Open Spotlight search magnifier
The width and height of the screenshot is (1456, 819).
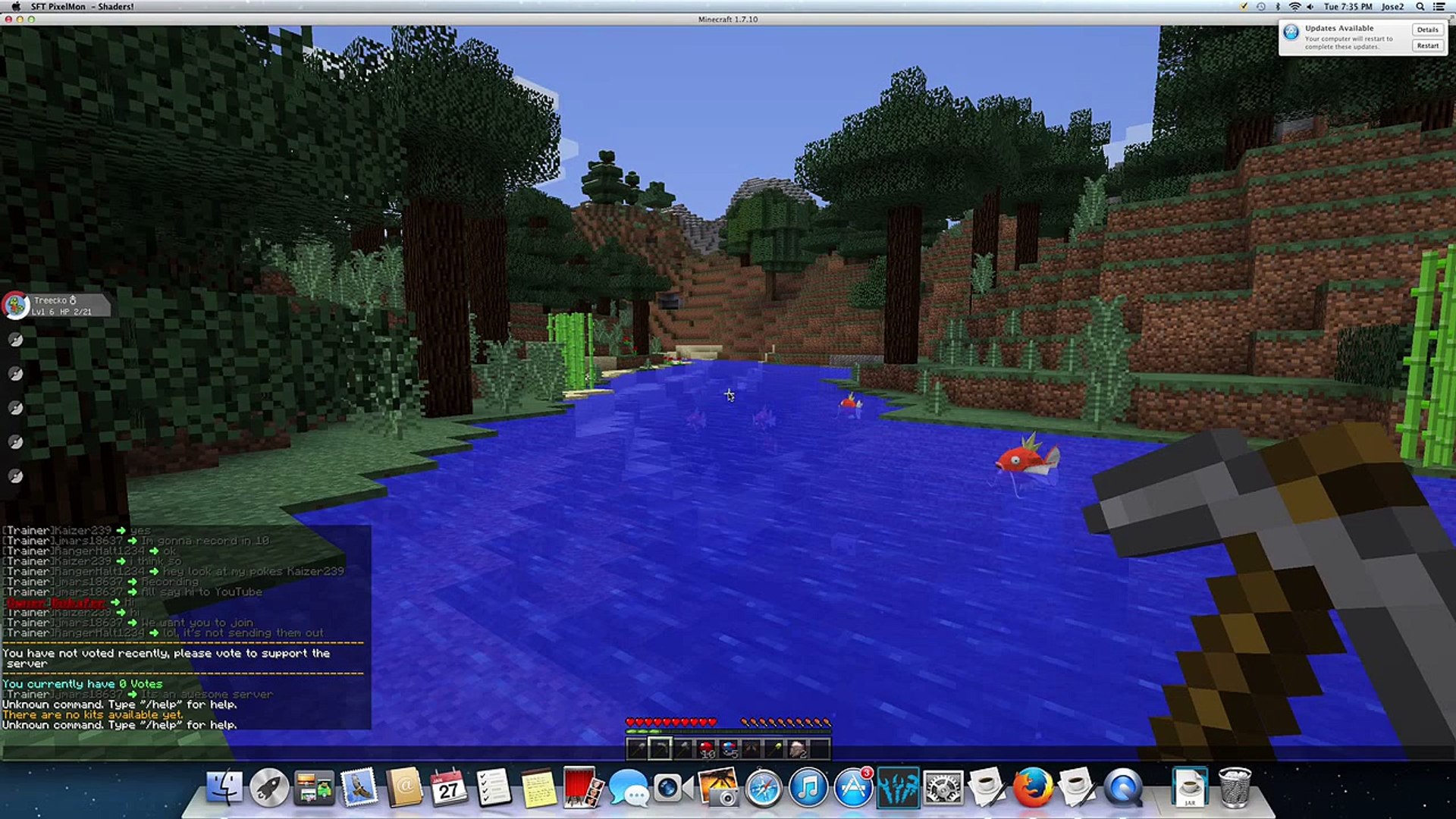click(x=1420, y=7)
